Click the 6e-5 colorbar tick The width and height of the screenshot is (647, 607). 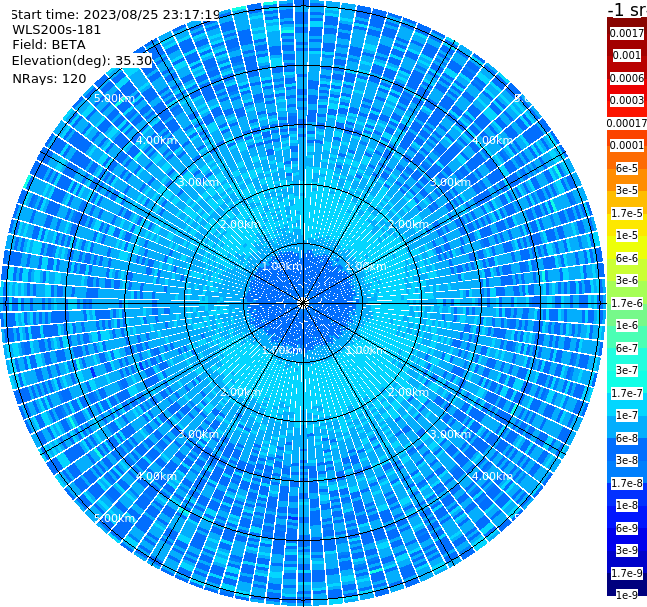[627, 168]
